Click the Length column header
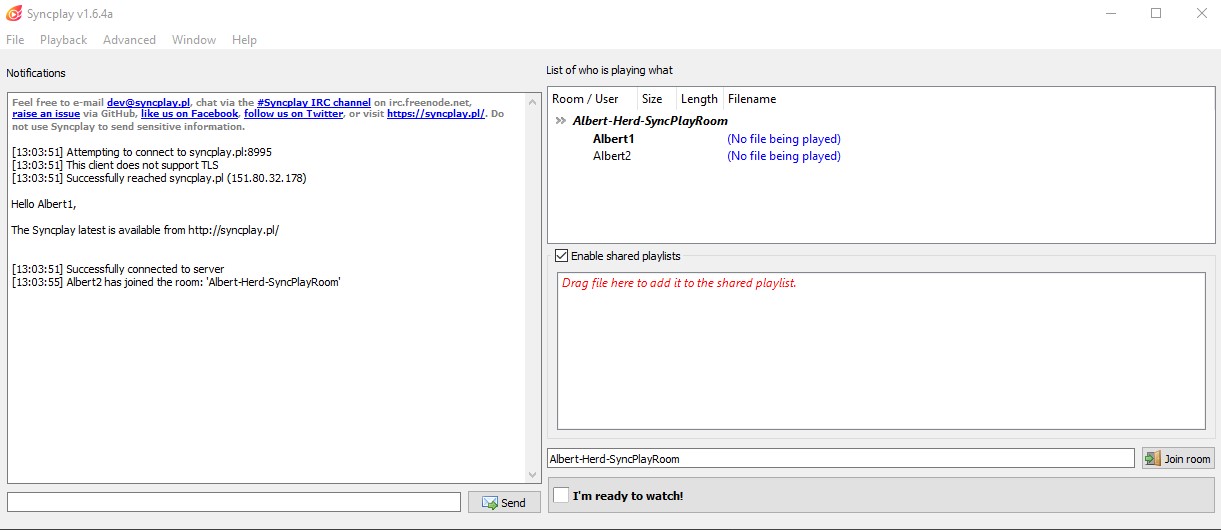This screenshot has width=1221, height=530. (x=699, y=99)
